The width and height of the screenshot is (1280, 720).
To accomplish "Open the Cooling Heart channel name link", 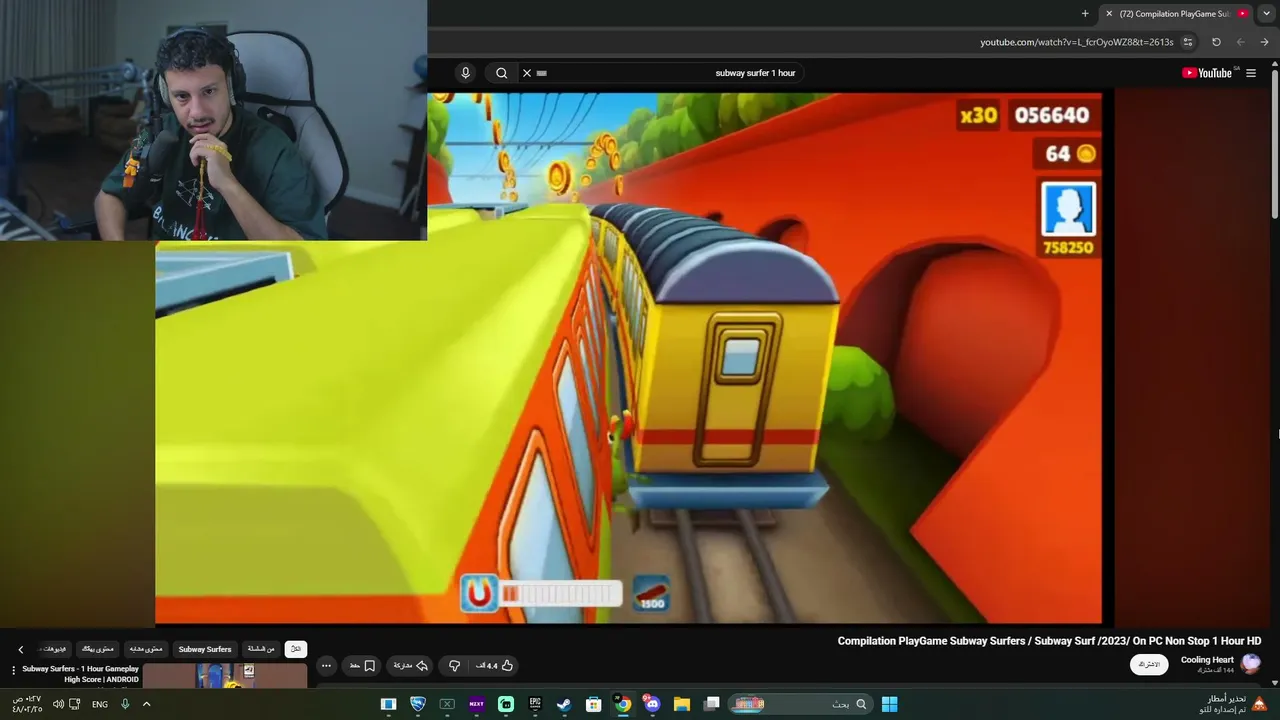I will pos(1207,660).
